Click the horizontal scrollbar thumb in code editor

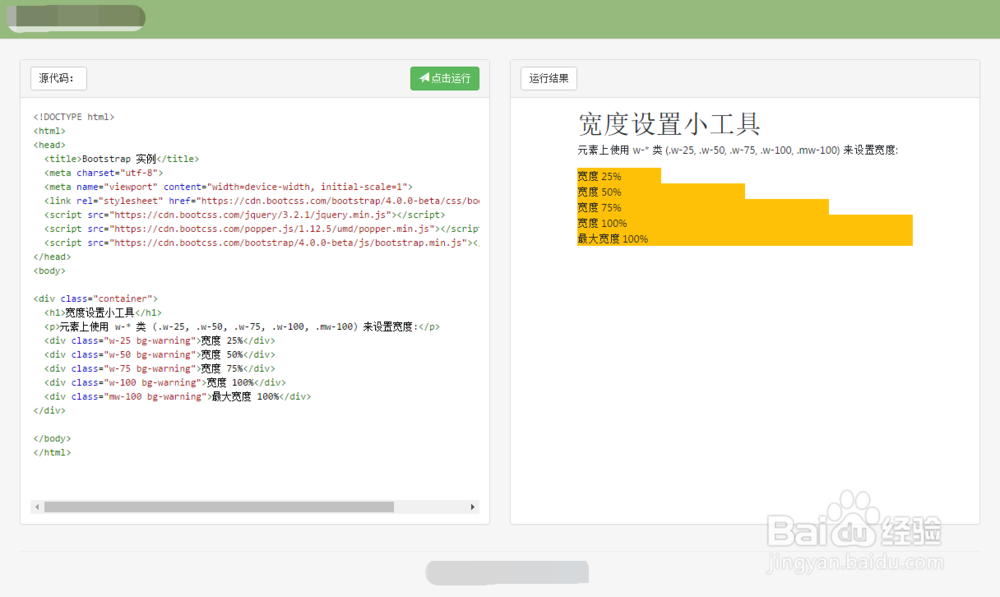[x=219, y=507]
